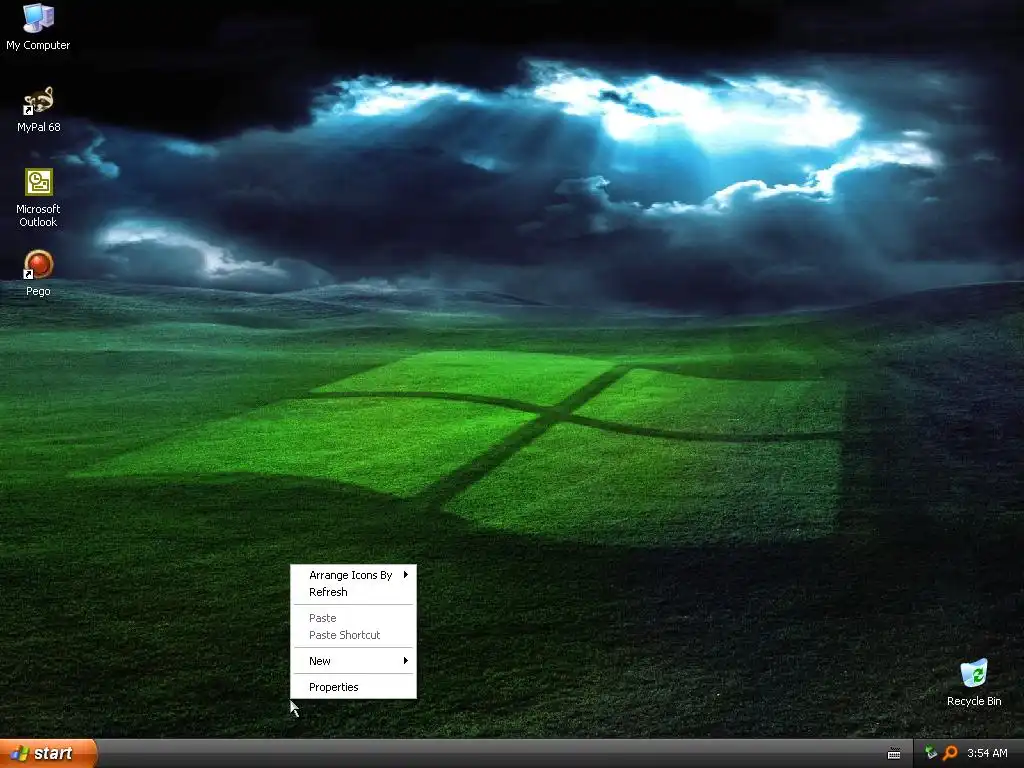Click the My Computer label text
The width and height of the screenshot is (1024, 768).
click(38, 45)
